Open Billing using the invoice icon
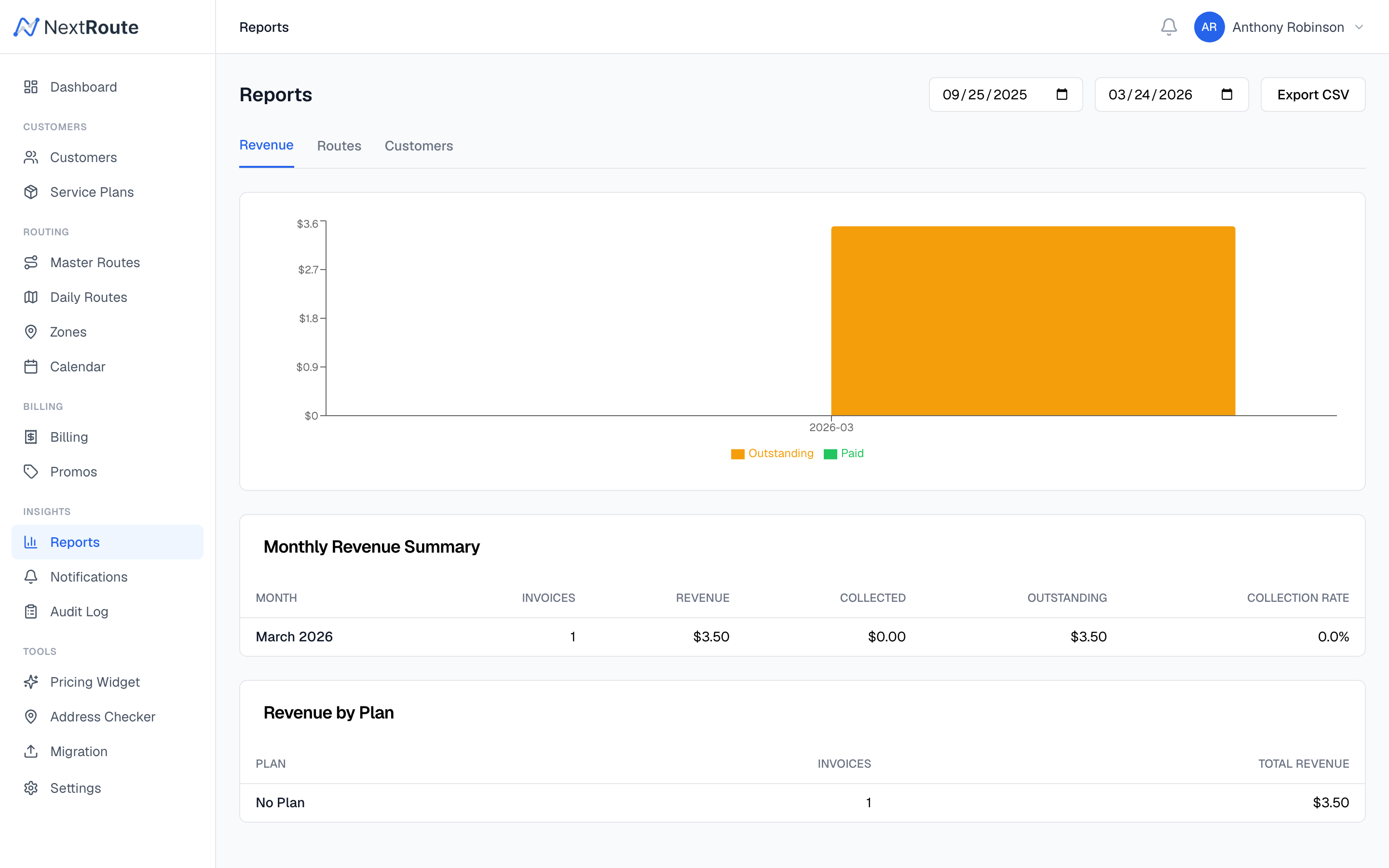The height and width of the screenshot is (868, 1389). coord(31,437)
